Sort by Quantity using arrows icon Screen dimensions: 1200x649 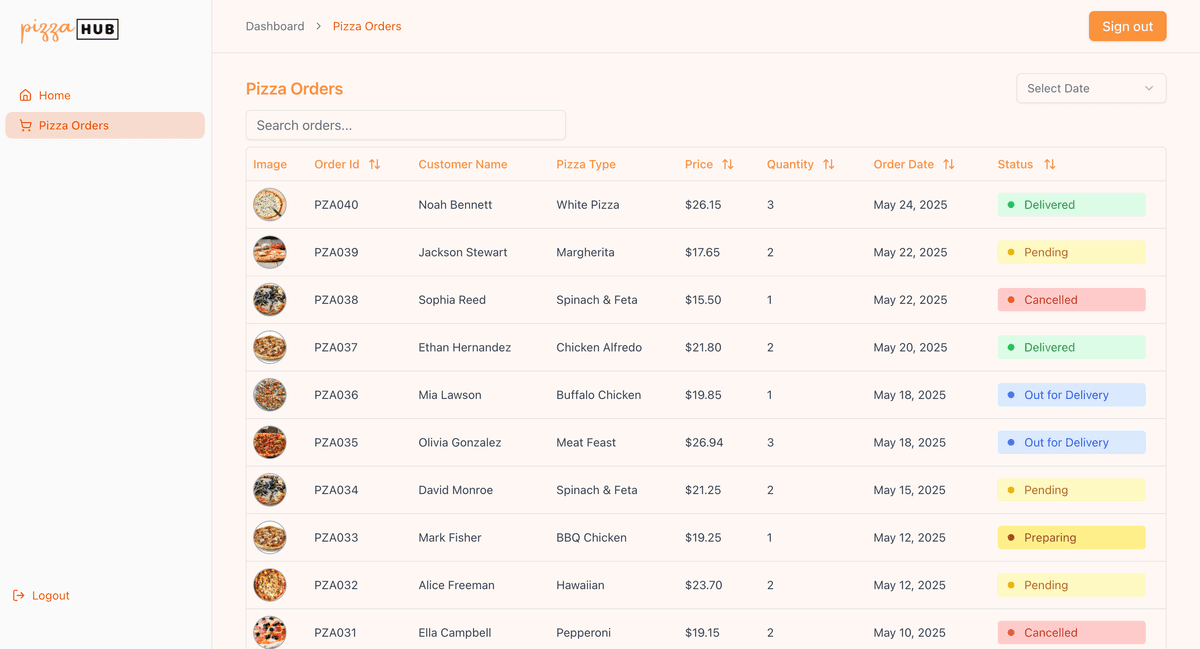coord(828,164)
